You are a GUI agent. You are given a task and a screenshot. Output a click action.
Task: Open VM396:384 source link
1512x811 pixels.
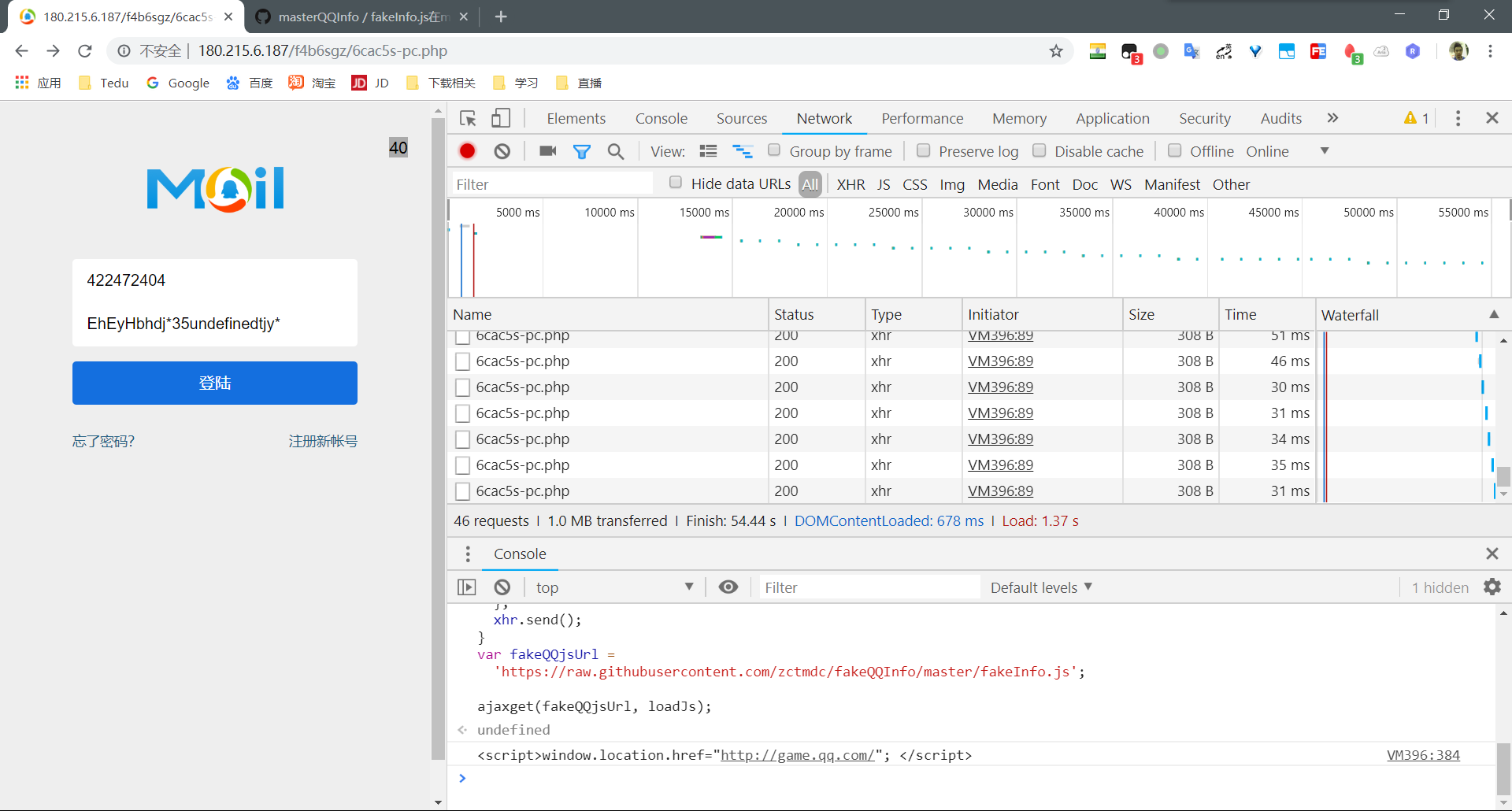pyautogui.click(x=1423, y=755)
